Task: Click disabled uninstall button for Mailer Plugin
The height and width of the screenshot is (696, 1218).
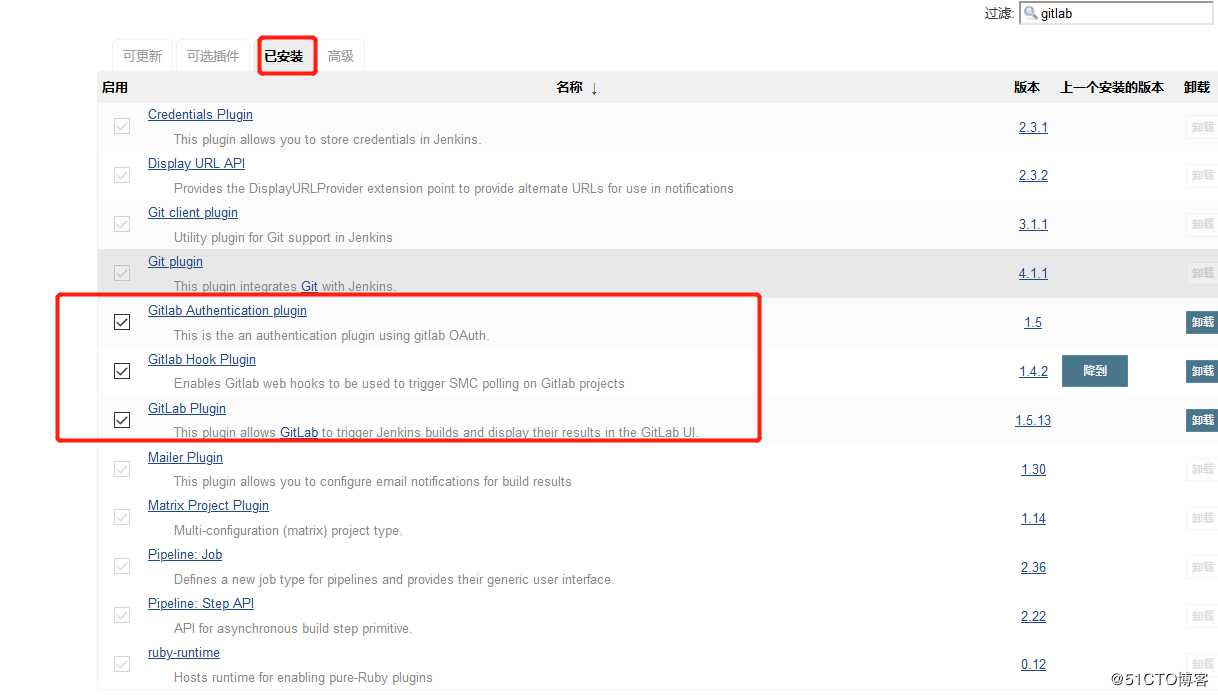Action: [1202, 469]
